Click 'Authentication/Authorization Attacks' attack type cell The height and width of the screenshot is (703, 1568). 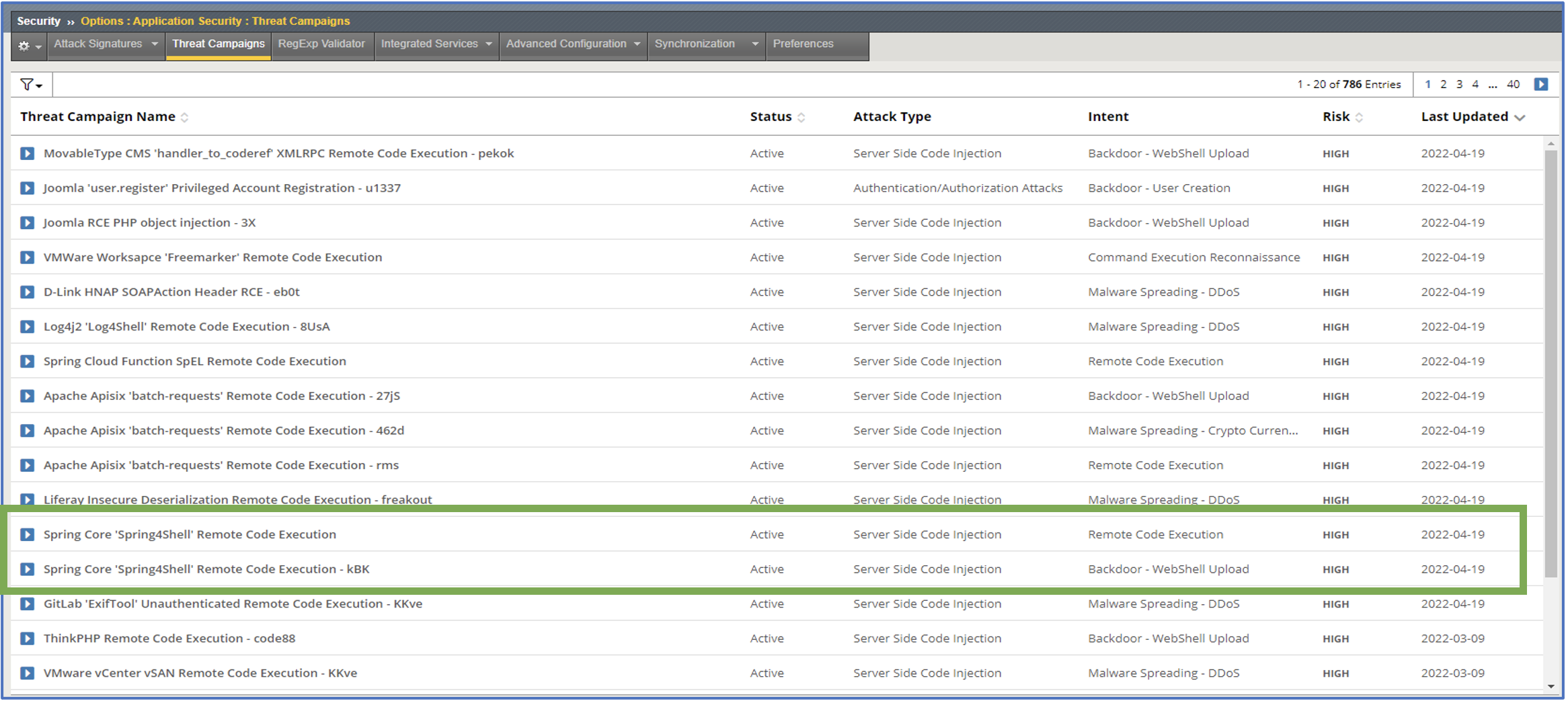(x=958, y=188)
